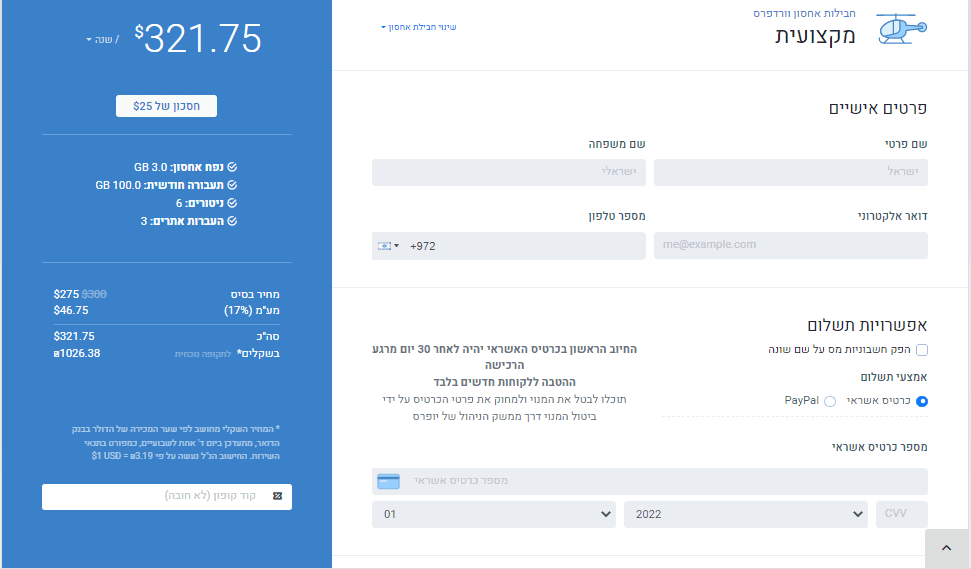Image resolution: width=971 pixels, height=569 pixels.
Task: Focus the מספר כרטיס אשראי input field
Action: tap(650, 481)
